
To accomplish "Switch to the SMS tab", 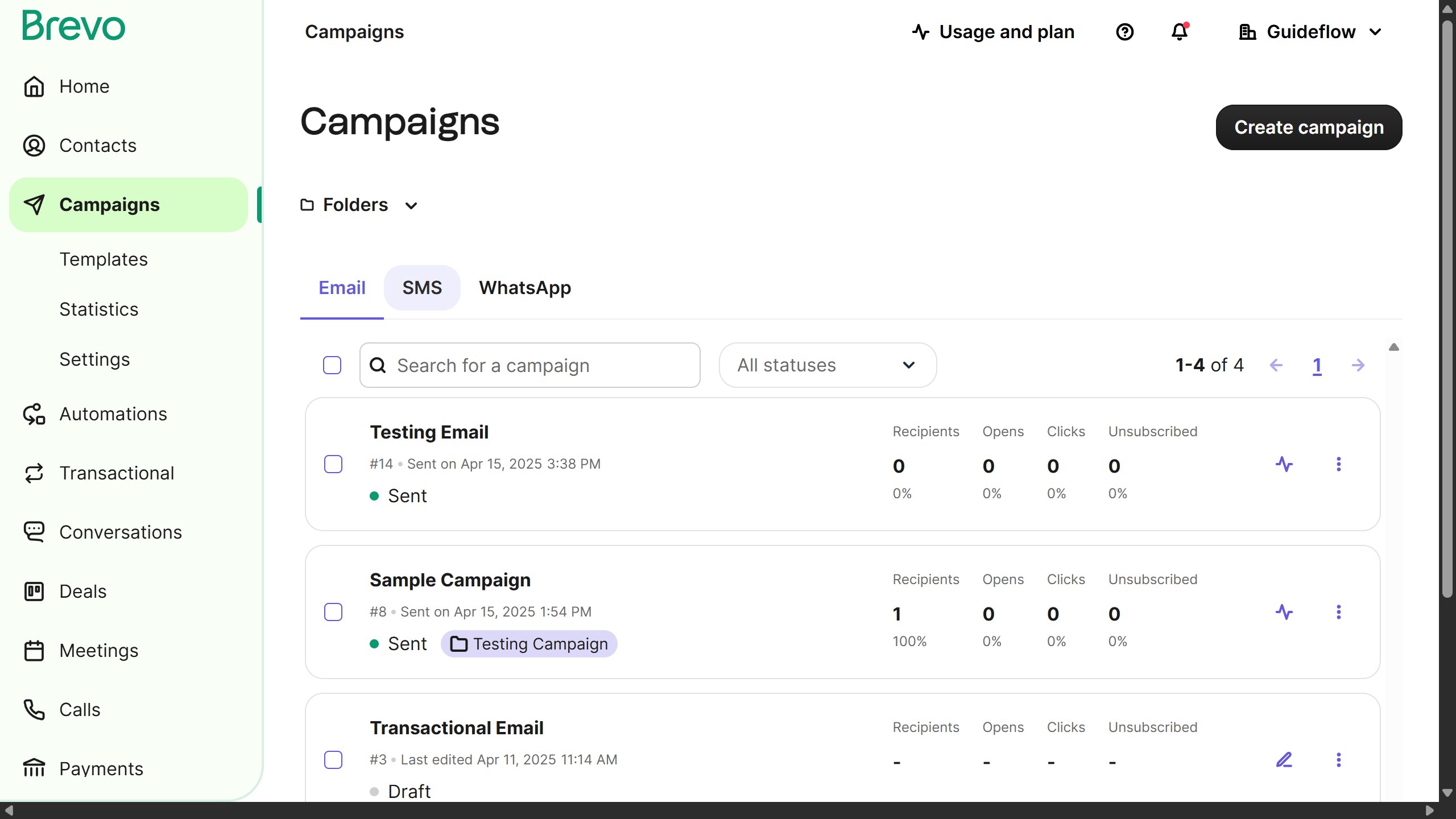I will 421,288.
